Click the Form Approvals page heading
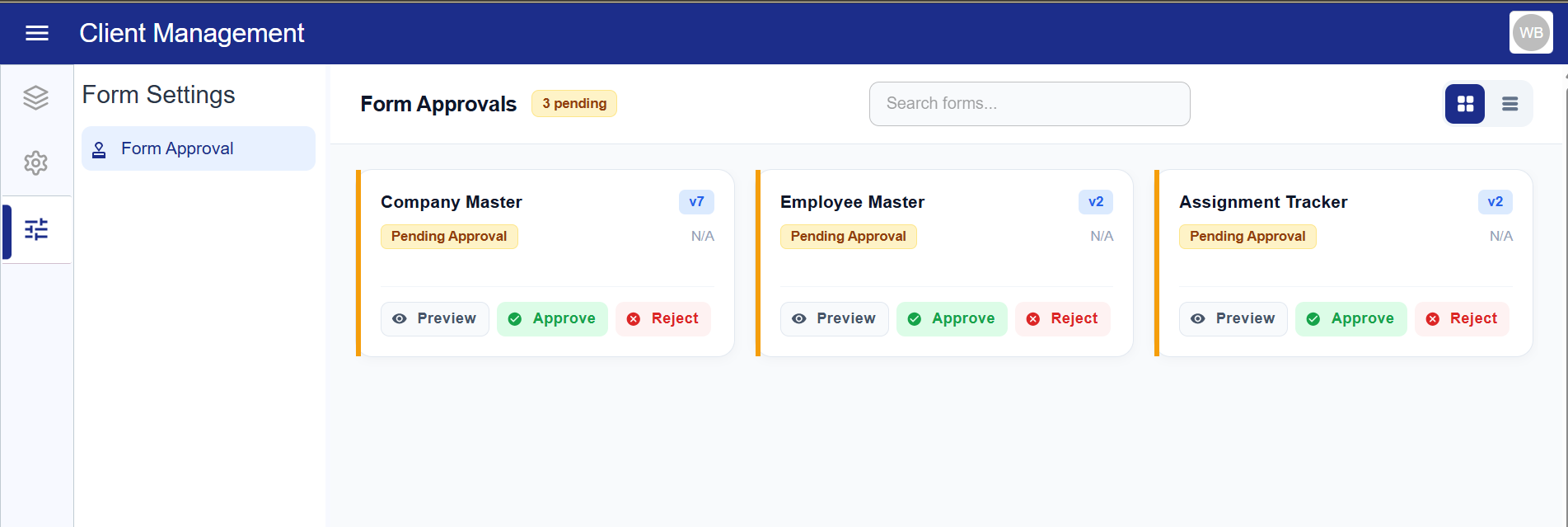The image size is (1568, 527). pos(438,104)
